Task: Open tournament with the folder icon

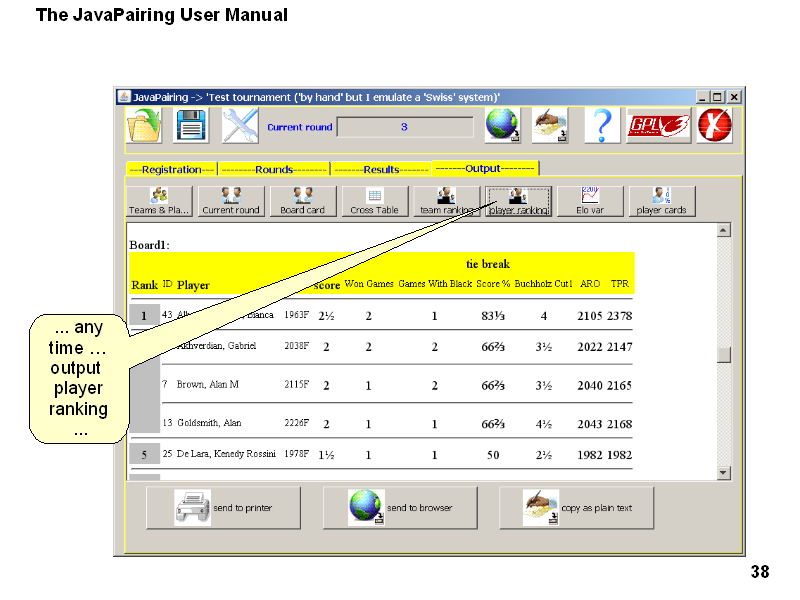Action: [144, 127]
